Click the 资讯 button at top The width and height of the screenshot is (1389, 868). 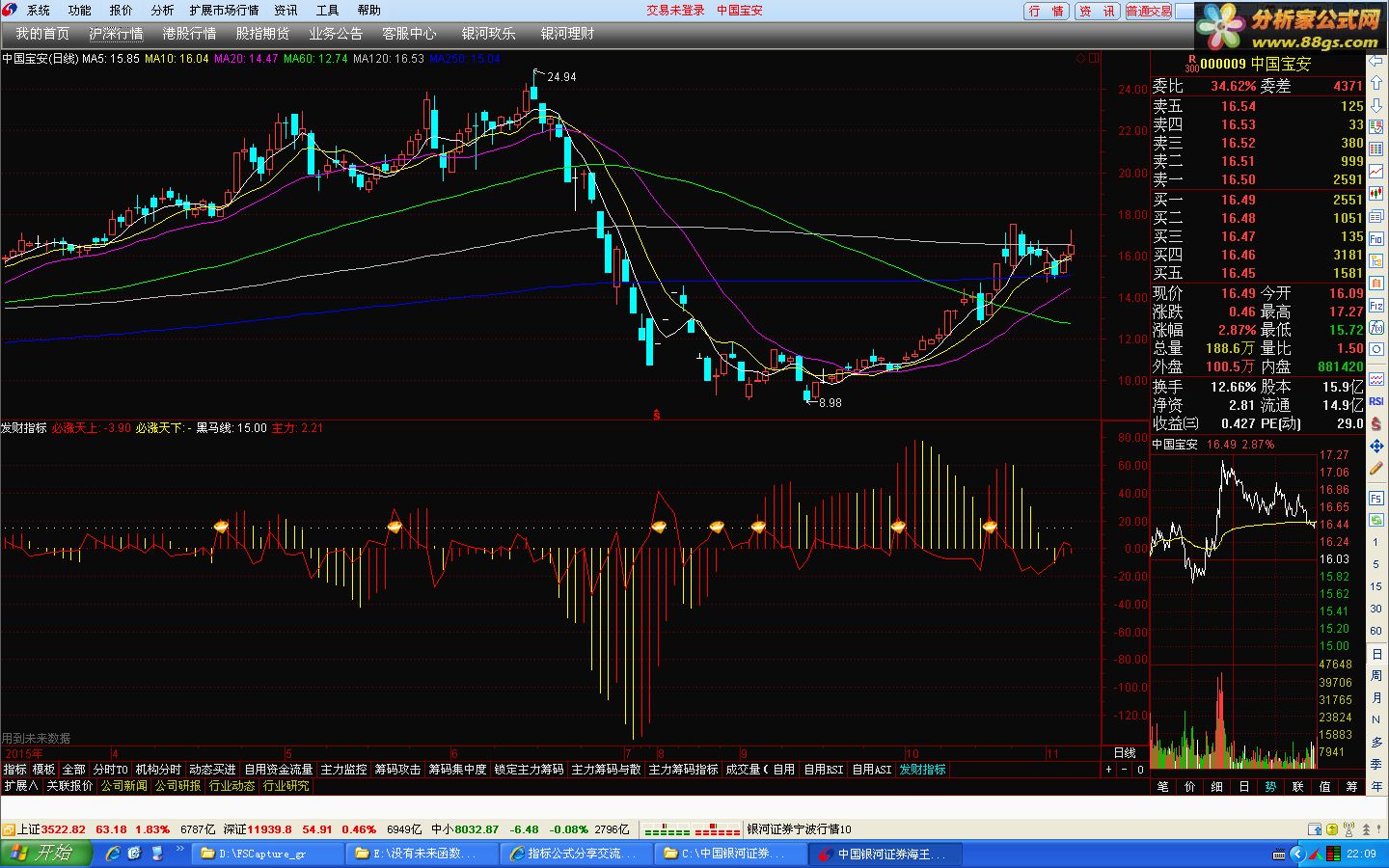pyautogui.click(x=1097, y=11)
